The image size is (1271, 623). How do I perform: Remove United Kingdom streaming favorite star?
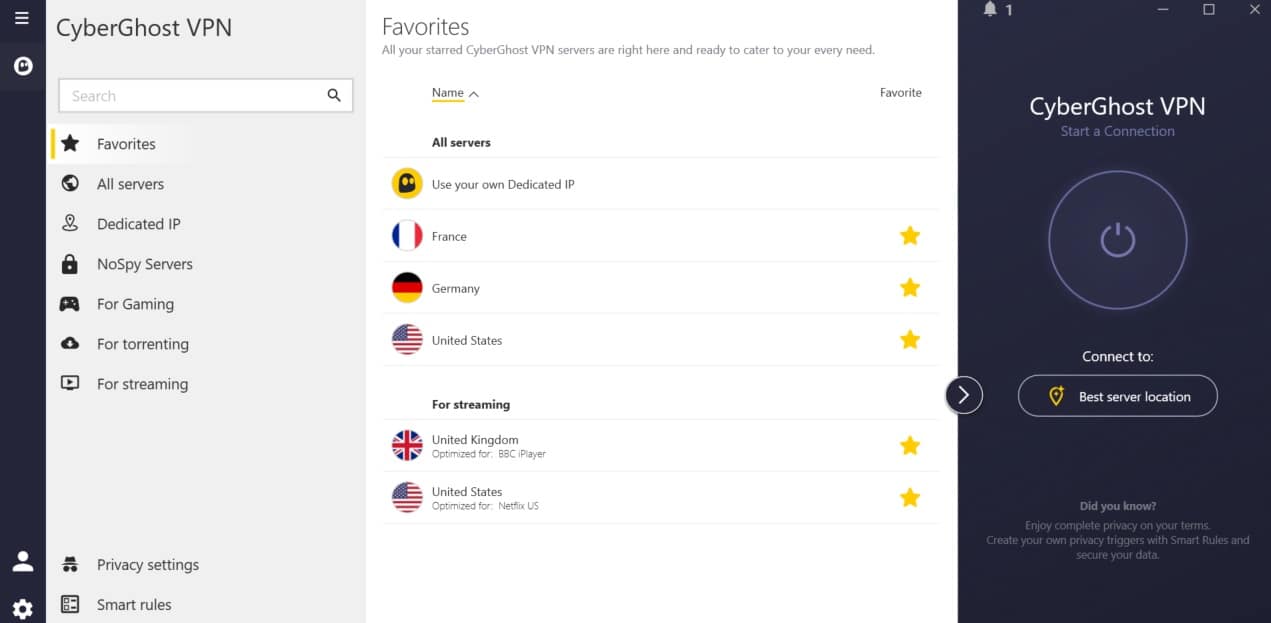coord(909,445)
